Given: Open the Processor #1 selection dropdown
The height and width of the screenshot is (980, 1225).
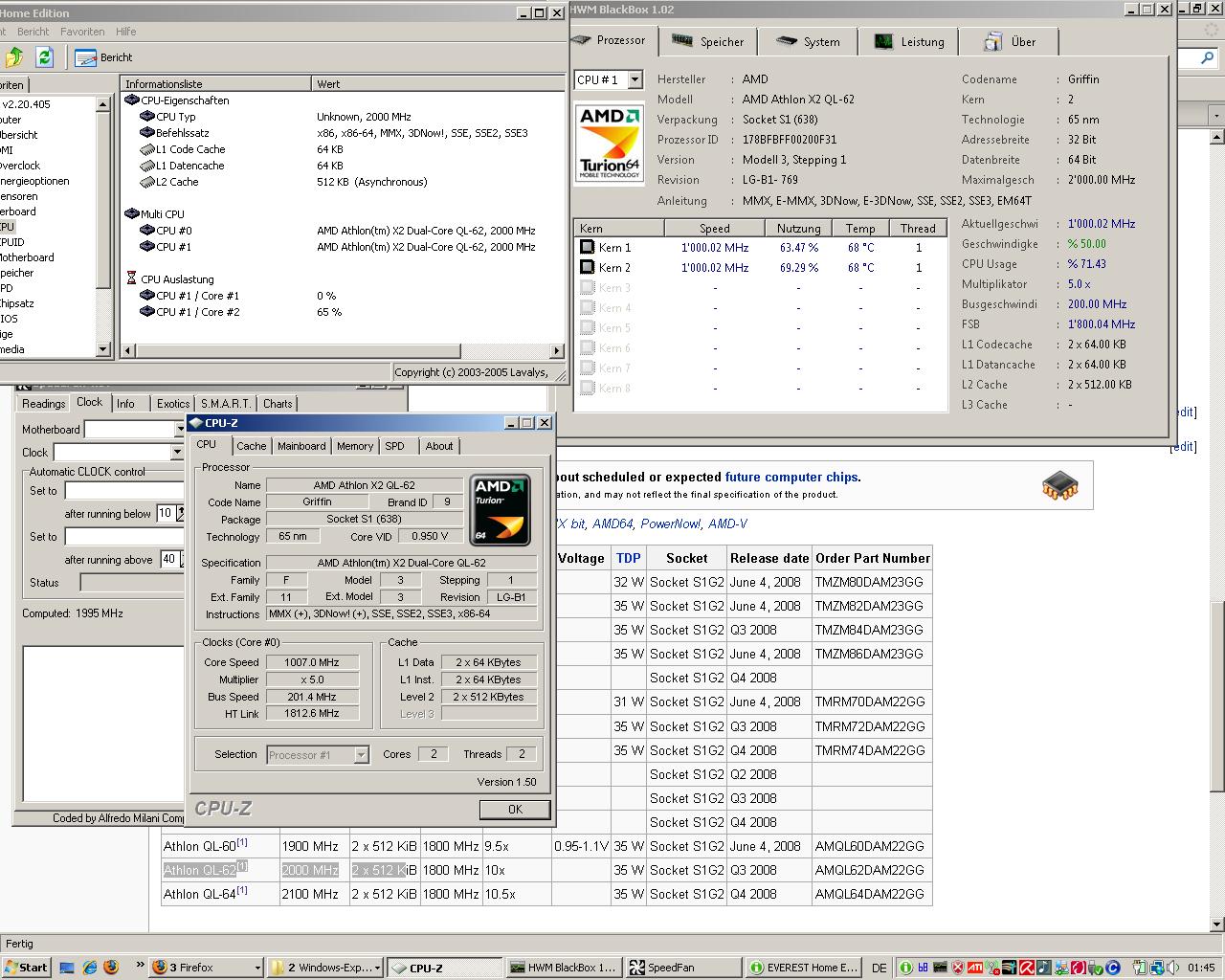Looking at the screenshot, I should pos(361,755).
